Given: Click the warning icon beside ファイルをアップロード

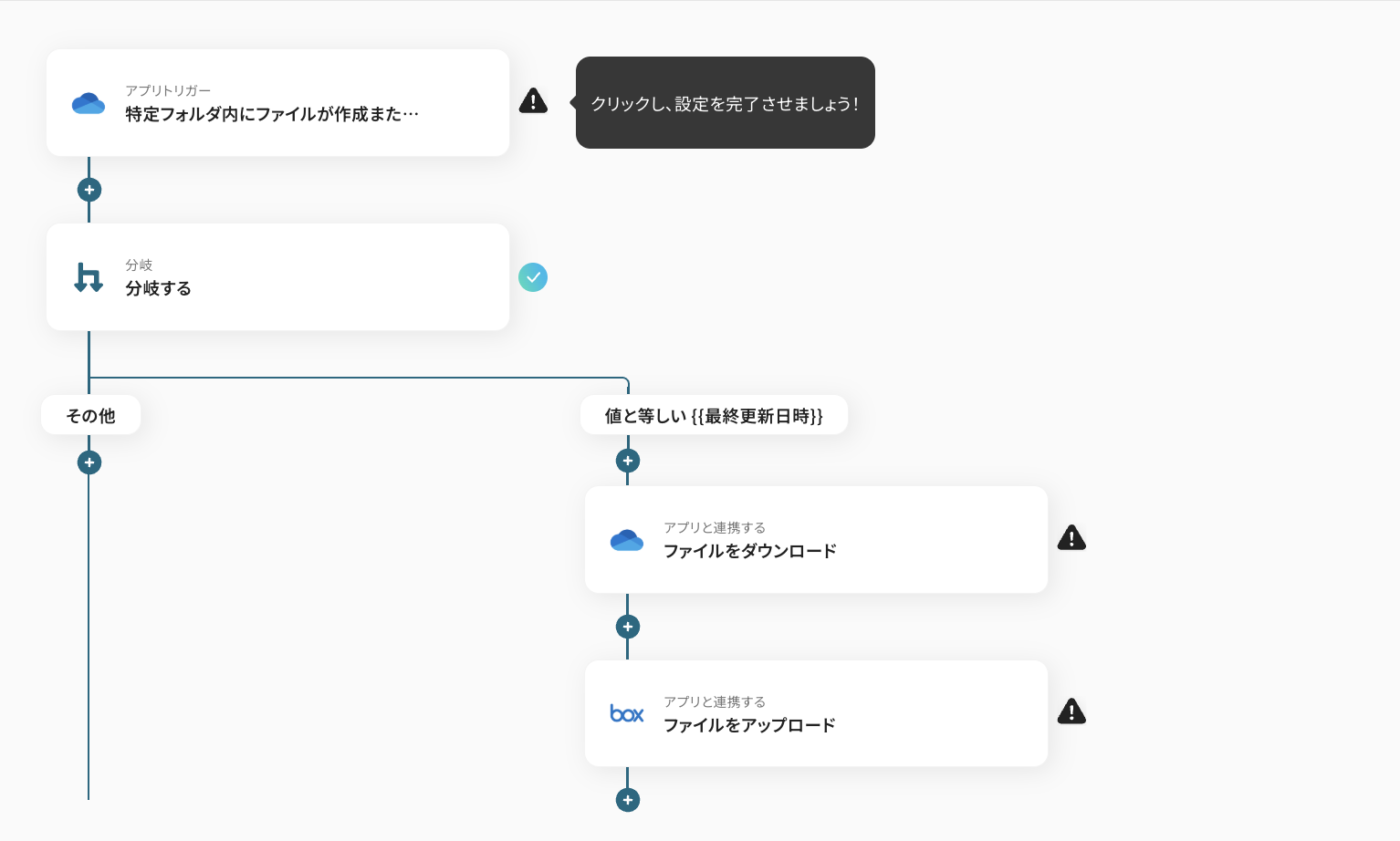Looking at the screenshot, I should point(1071,711).
